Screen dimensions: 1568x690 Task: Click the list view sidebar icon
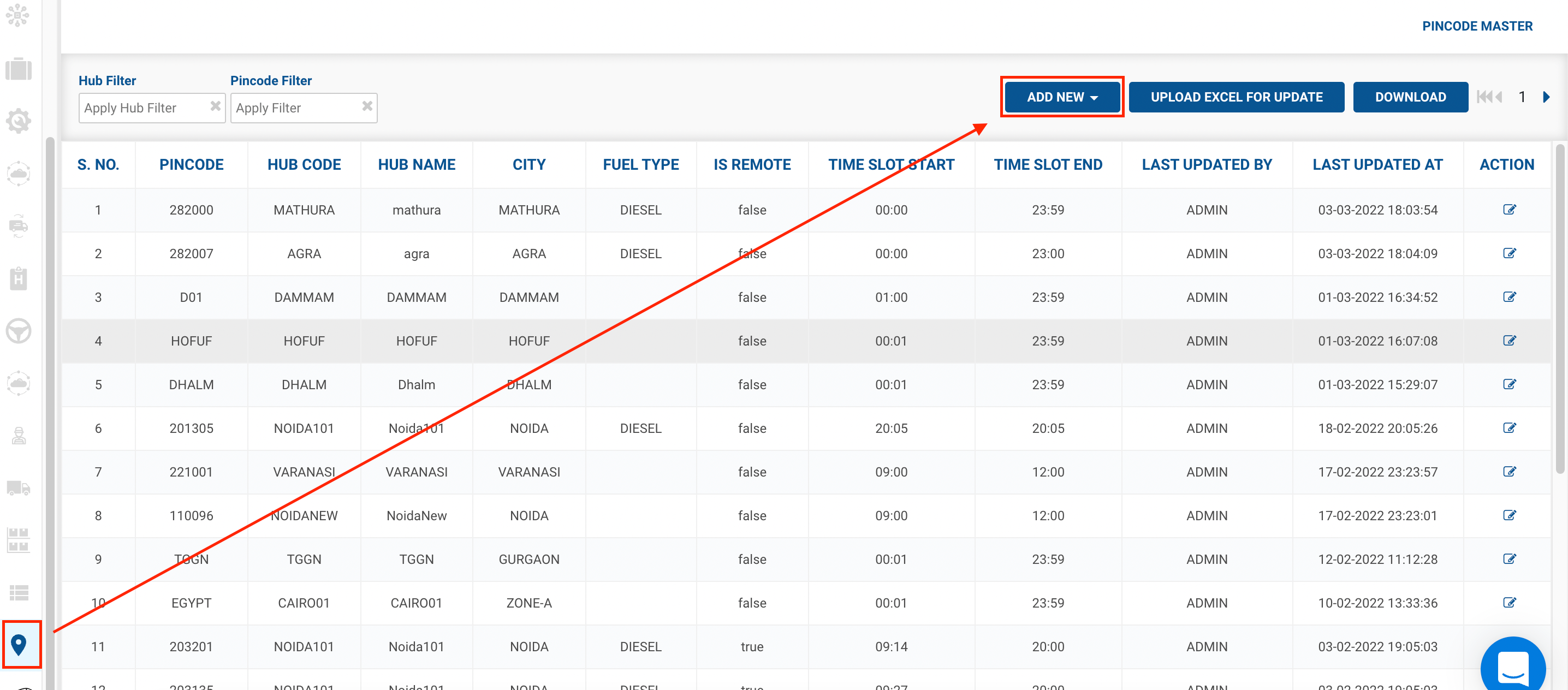pos(18,592)
